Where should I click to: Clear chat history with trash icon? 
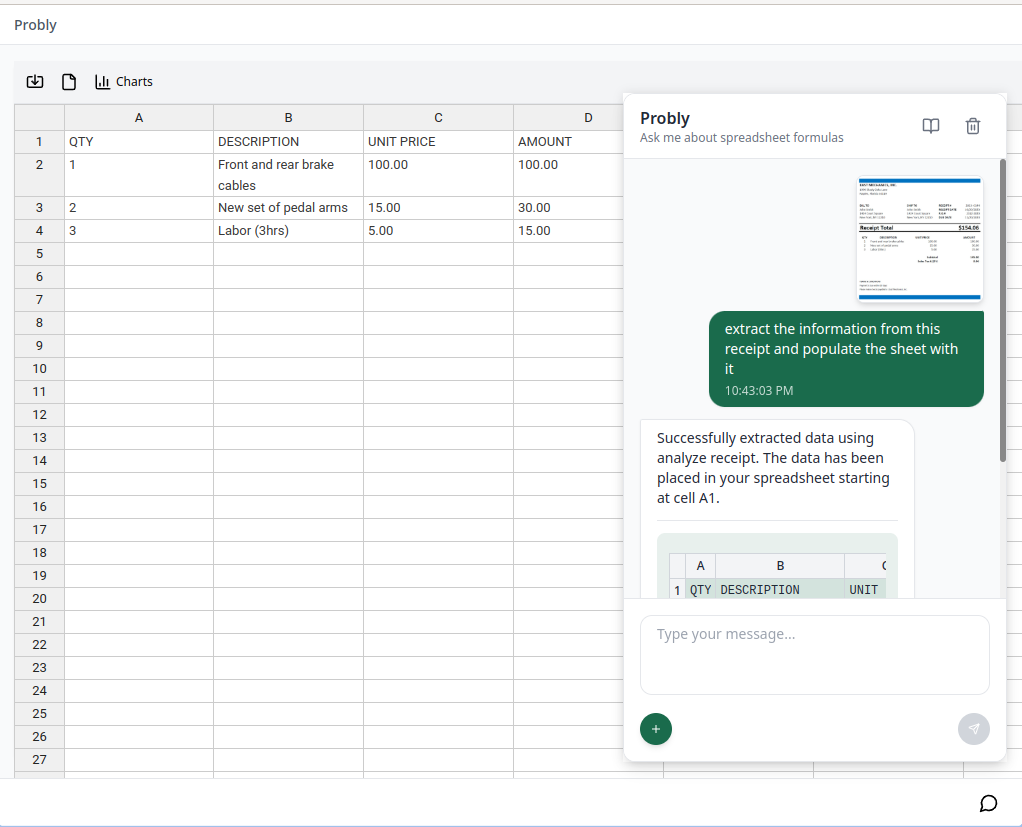(x=972, y=126)
